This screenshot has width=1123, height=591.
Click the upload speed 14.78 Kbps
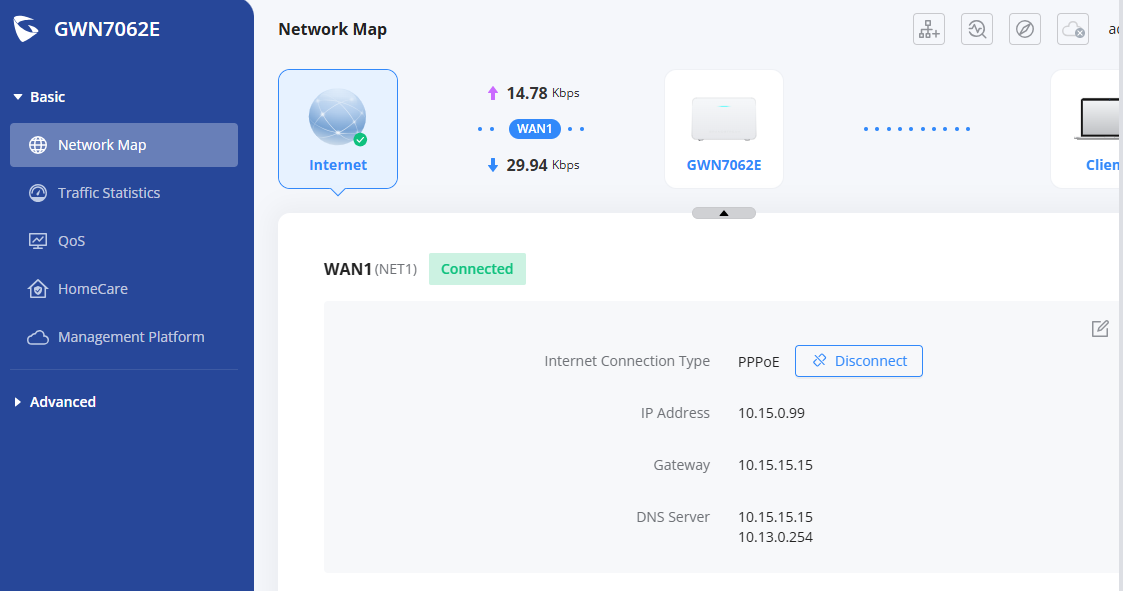click(x=543, y=93)
